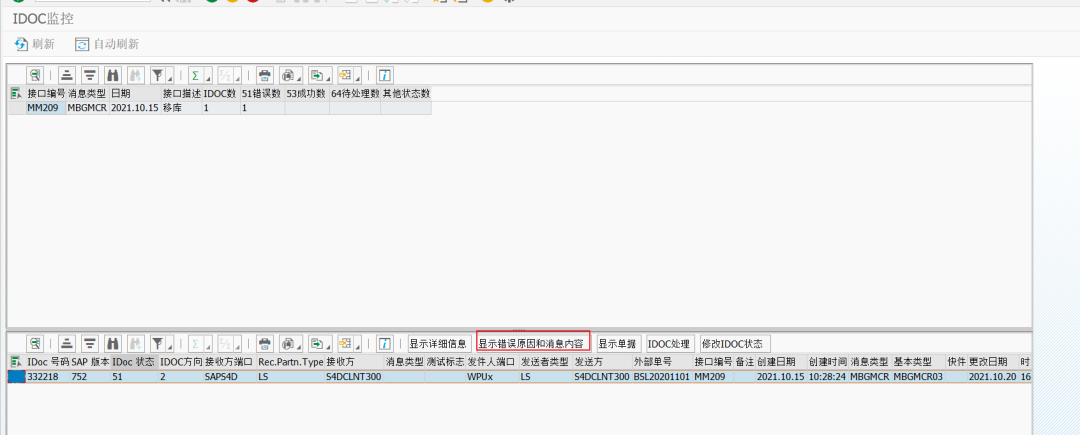Viewport: 1080px width, 435px height.
Task: Click layout chooser icon in lower toolbar
Action: coord(347,343)
